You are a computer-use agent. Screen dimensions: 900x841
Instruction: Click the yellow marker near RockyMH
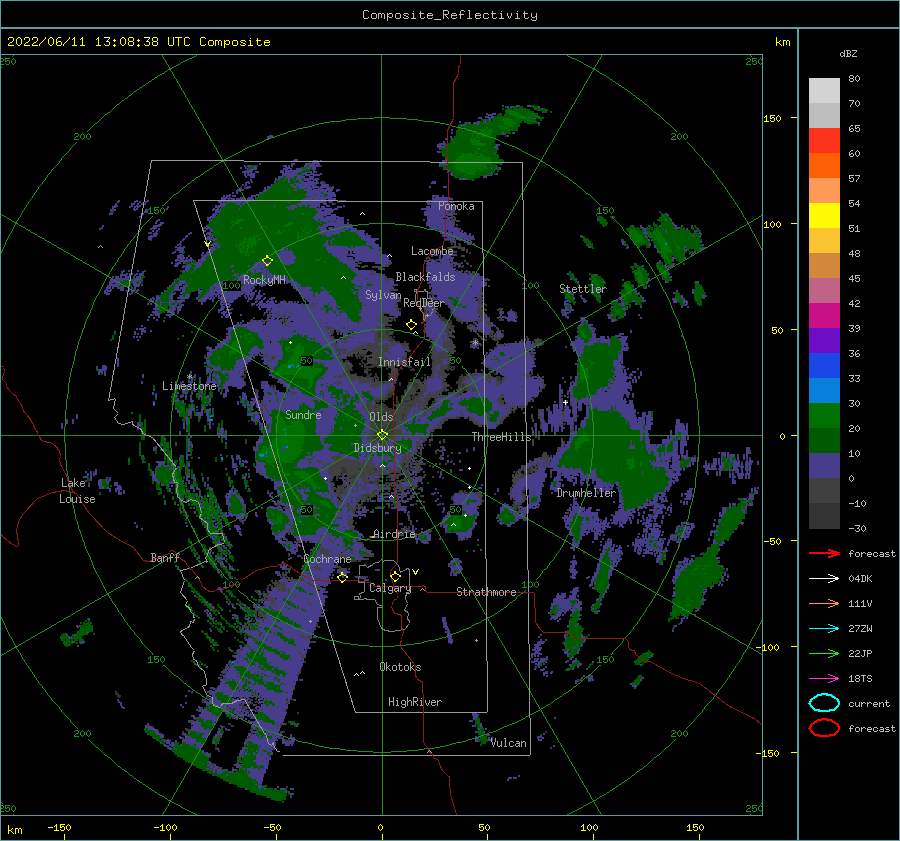tap(267, 261)
